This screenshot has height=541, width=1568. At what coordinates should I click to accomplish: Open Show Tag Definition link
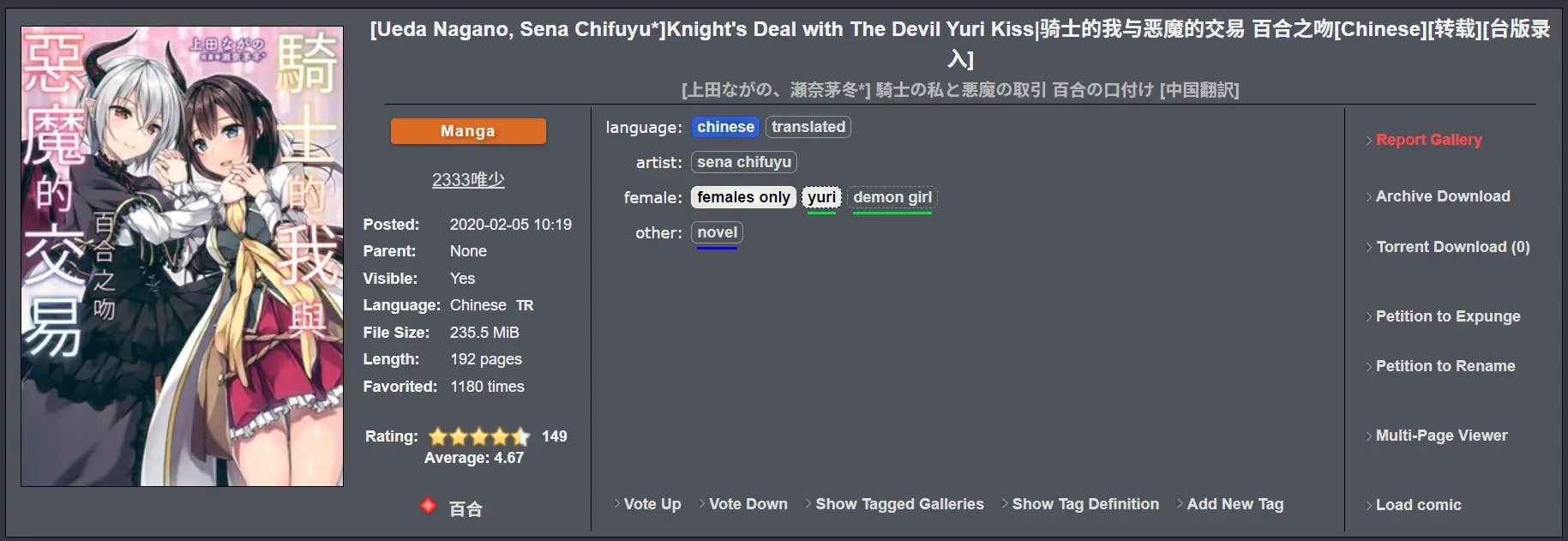(1084, 504)
